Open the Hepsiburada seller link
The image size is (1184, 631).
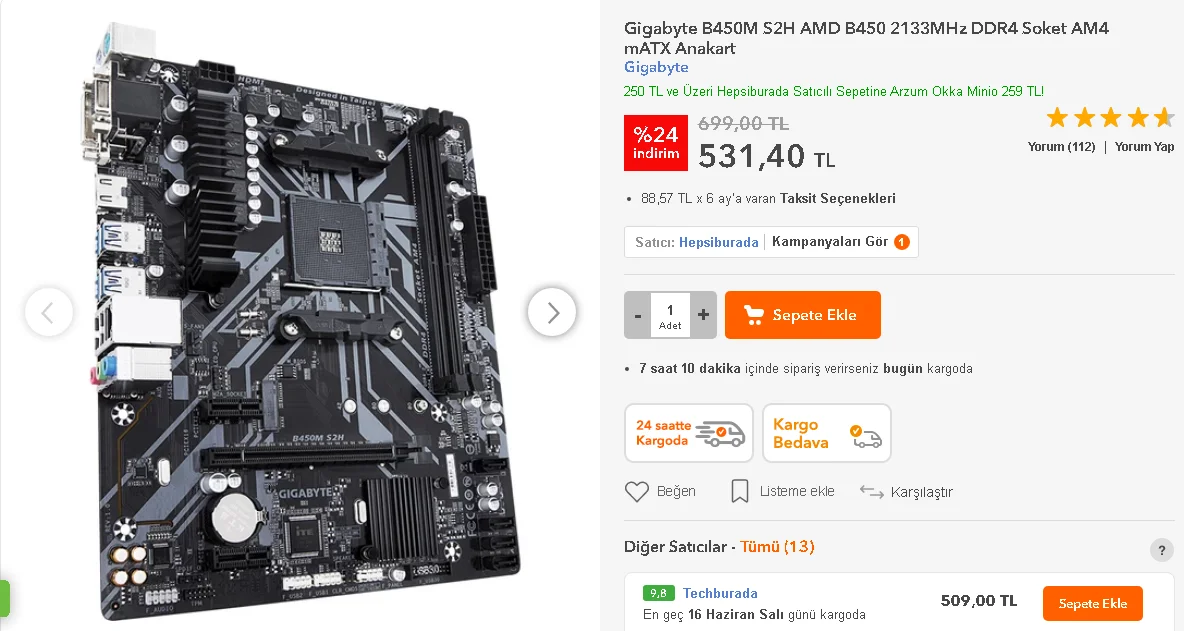tap(718, 242)
